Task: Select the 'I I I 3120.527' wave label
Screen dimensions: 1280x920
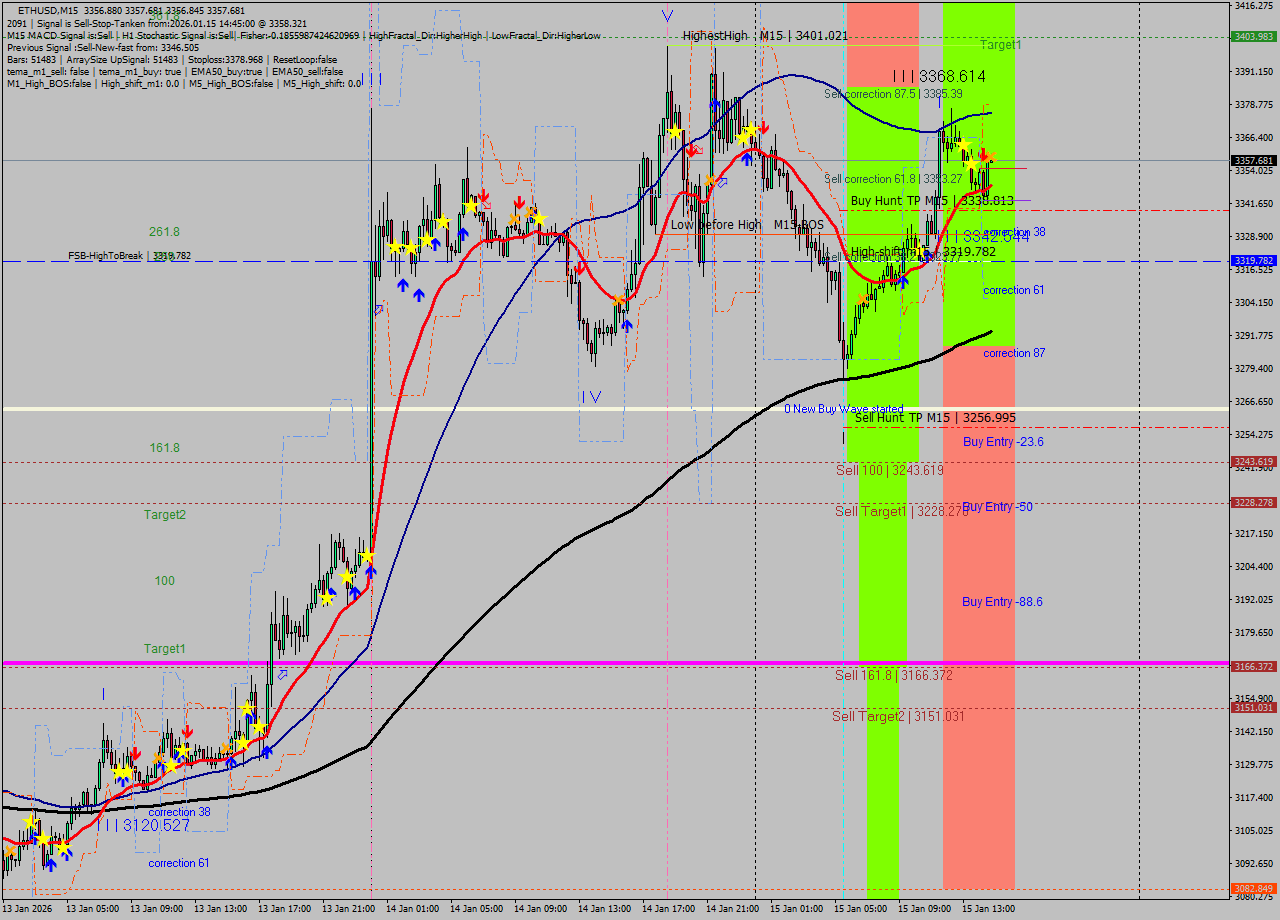Action: [x=143, y=825]
